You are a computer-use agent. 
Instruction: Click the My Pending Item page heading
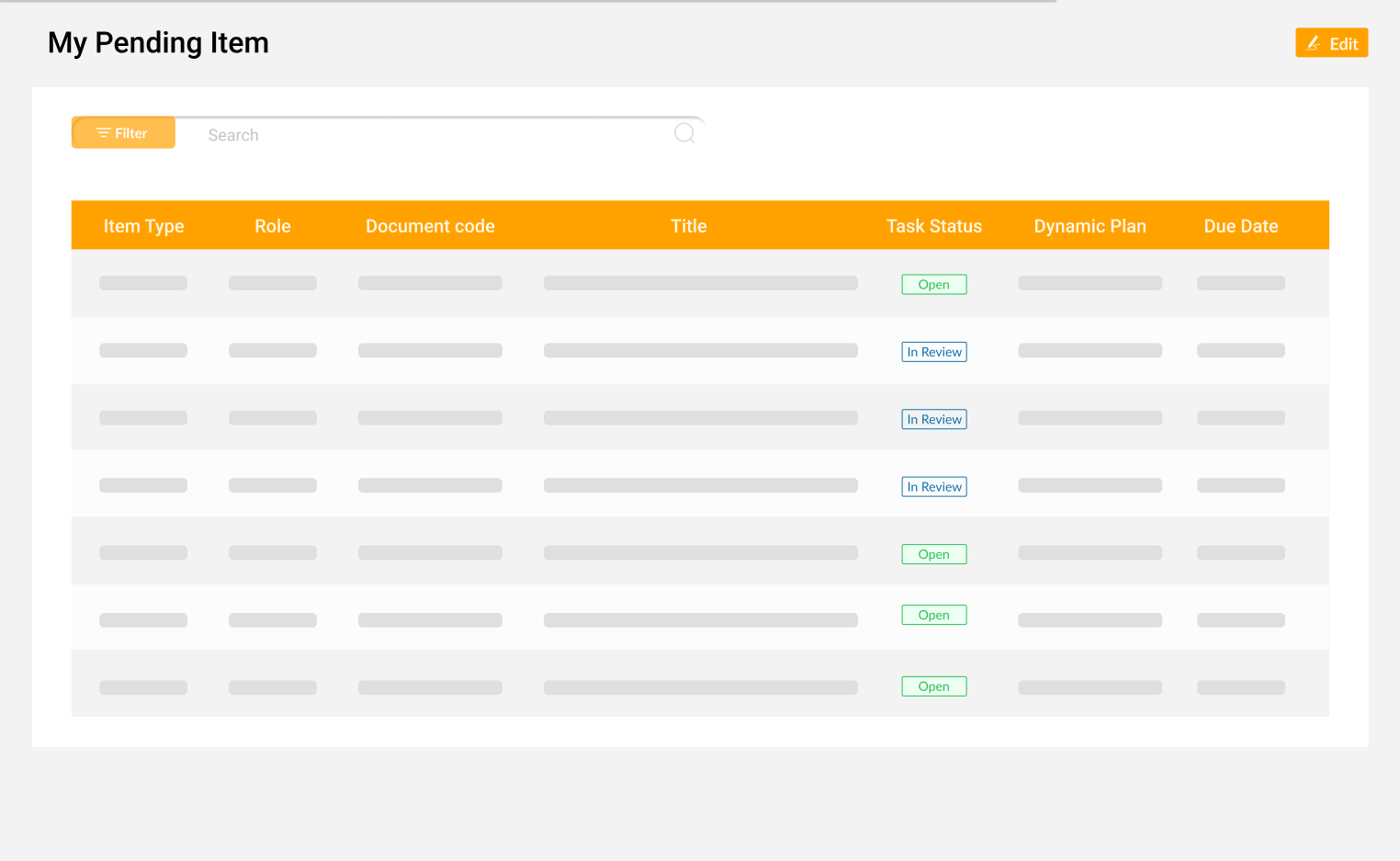tap(158, 43)
